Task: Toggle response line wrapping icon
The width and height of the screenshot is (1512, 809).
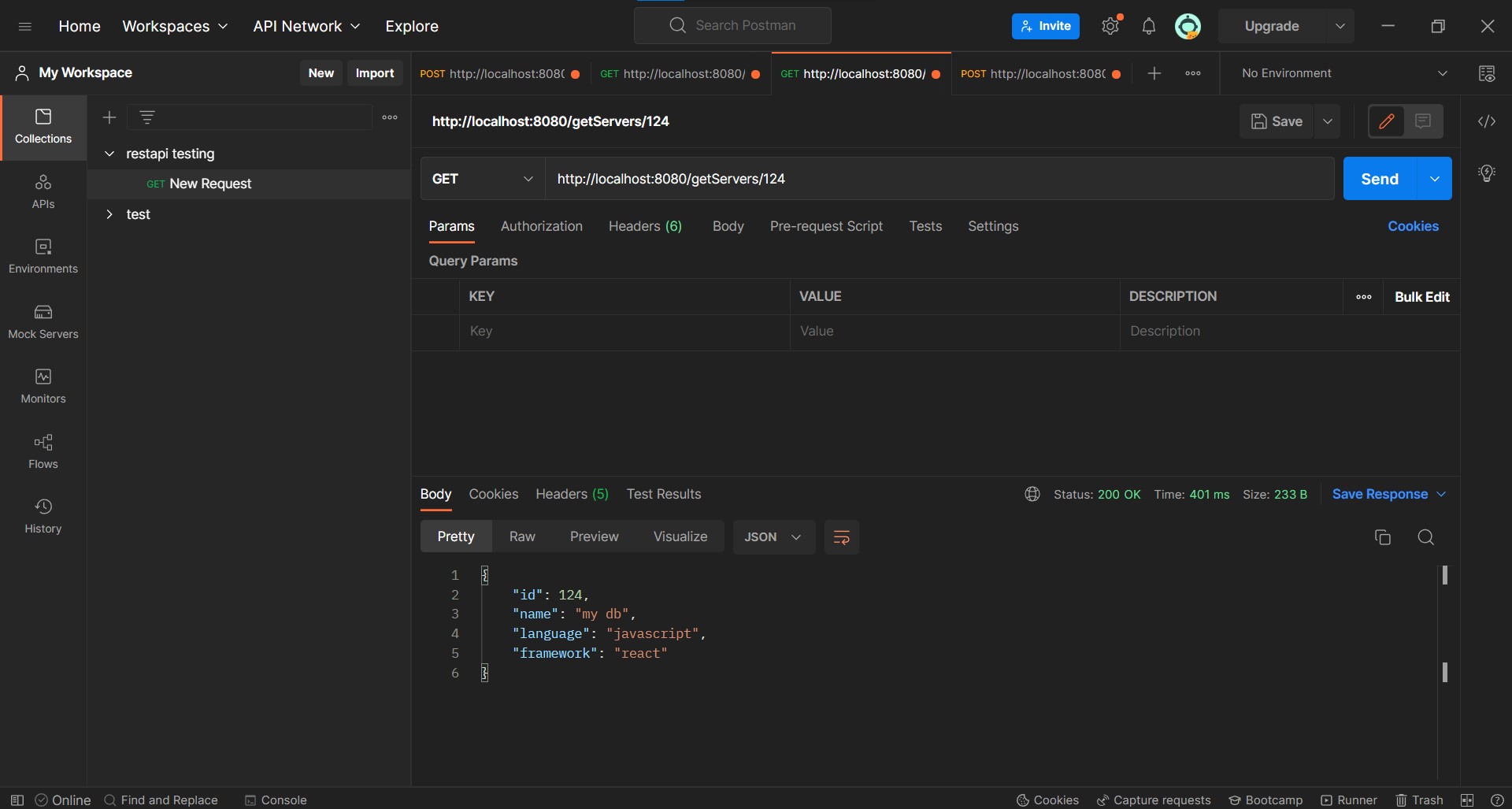Action: coord(841,537)
